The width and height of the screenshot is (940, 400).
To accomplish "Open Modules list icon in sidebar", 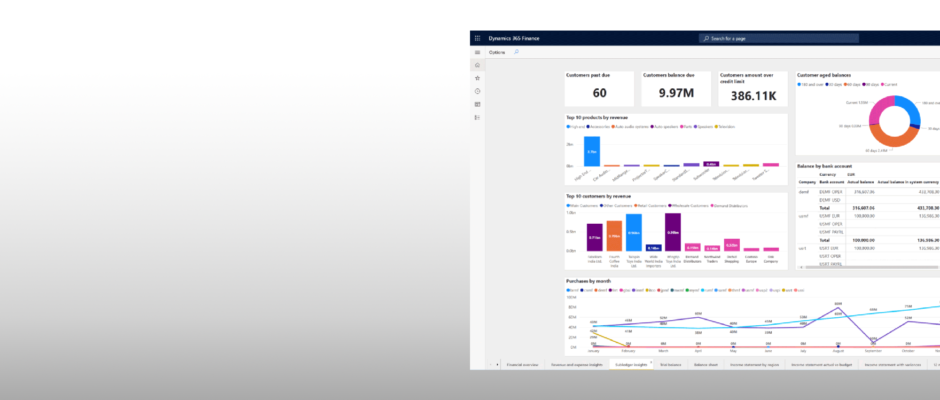I will (x=477, y=118).
